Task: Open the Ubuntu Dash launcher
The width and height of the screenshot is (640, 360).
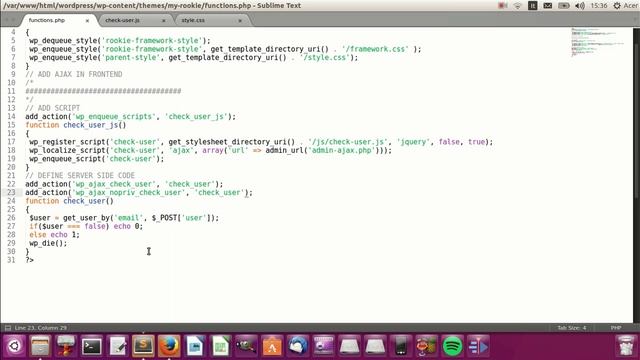Action: (14, 346)
